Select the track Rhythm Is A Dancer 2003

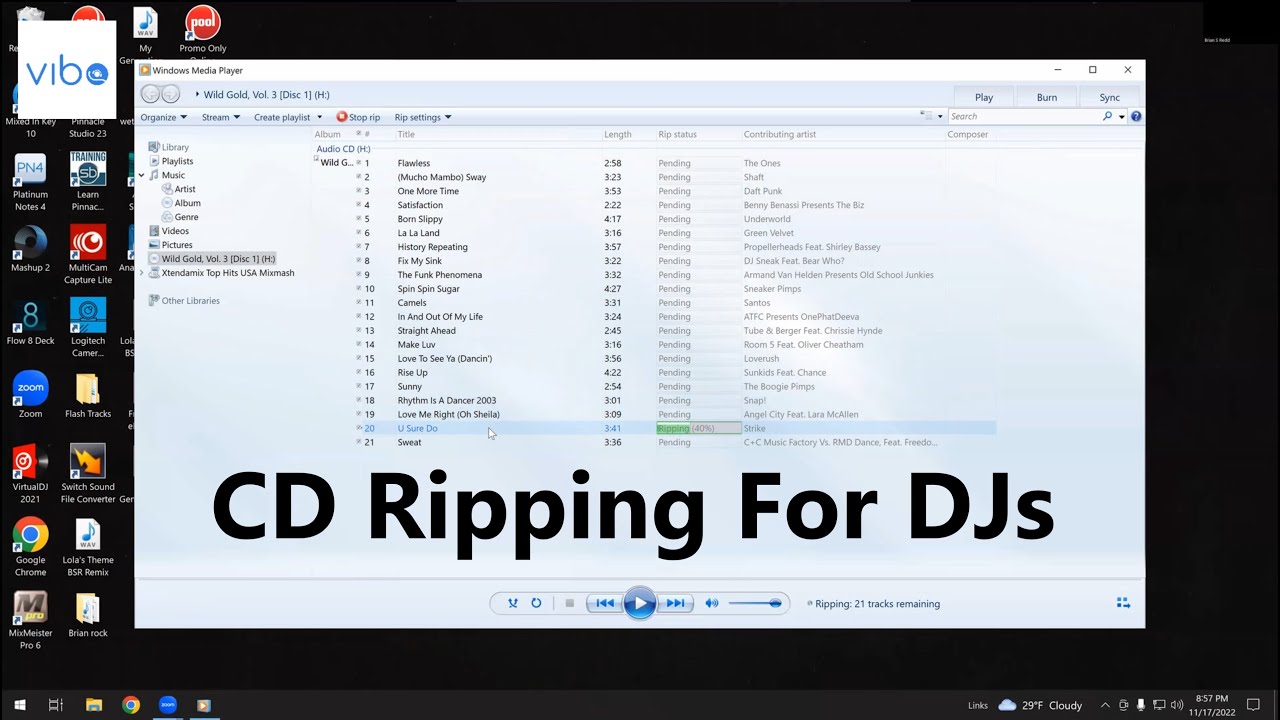[x=446, y=400]
